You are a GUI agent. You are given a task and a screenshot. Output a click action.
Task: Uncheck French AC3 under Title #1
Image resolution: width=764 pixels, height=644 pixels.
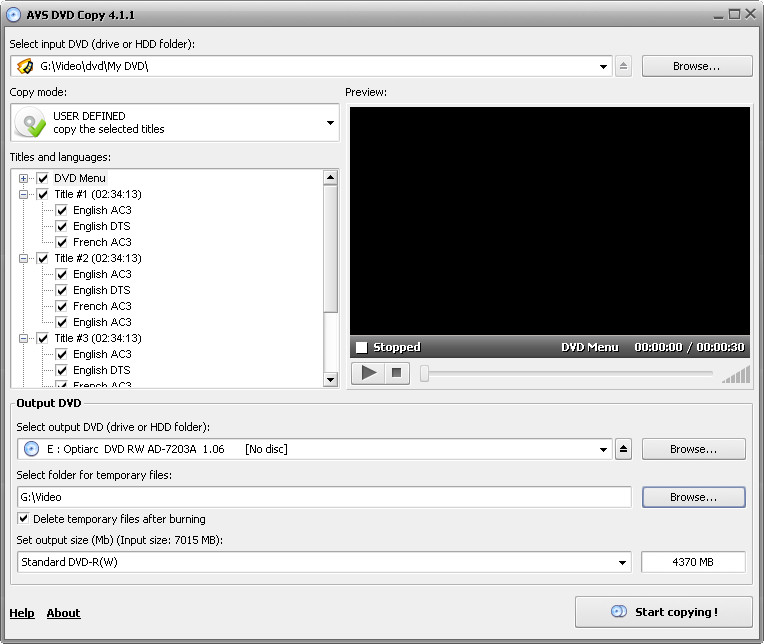[61, 242]
